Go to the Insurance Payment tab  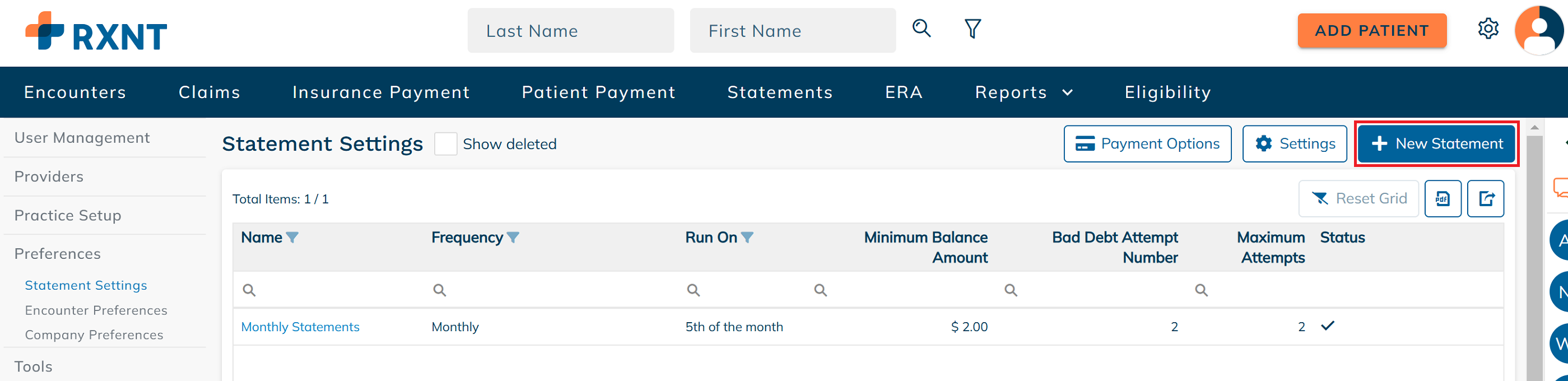tap(381, 92)
